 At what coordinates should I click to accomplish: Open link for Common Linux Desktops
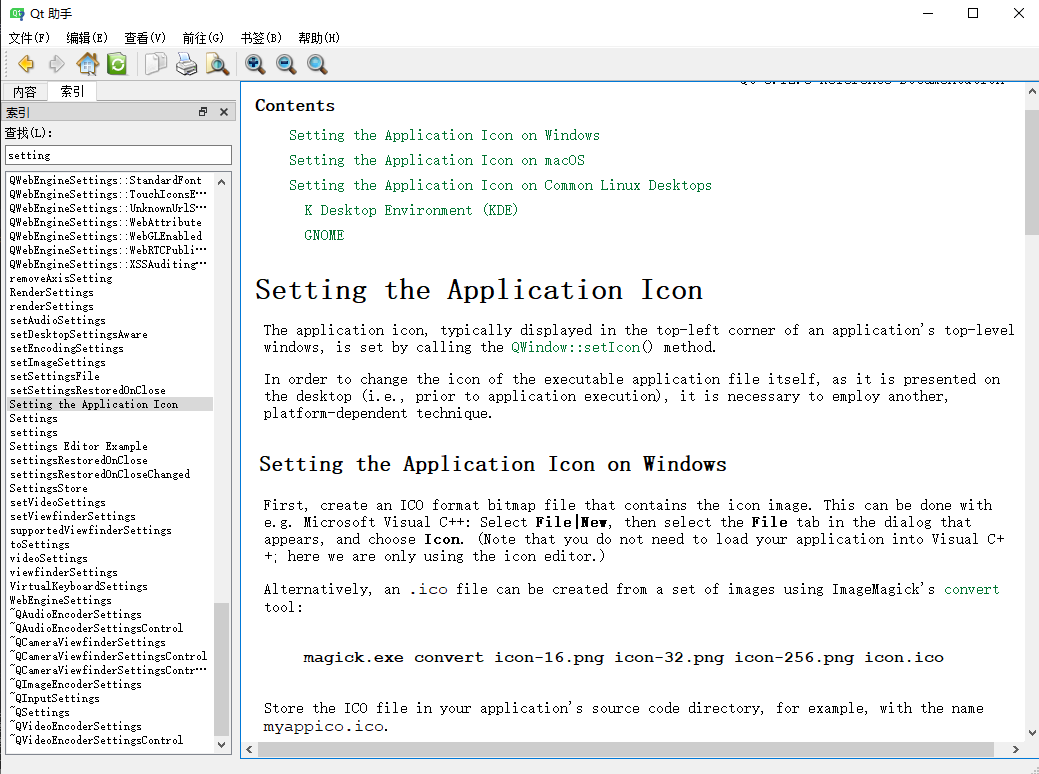pyautogui.click(x=500, y=186)
